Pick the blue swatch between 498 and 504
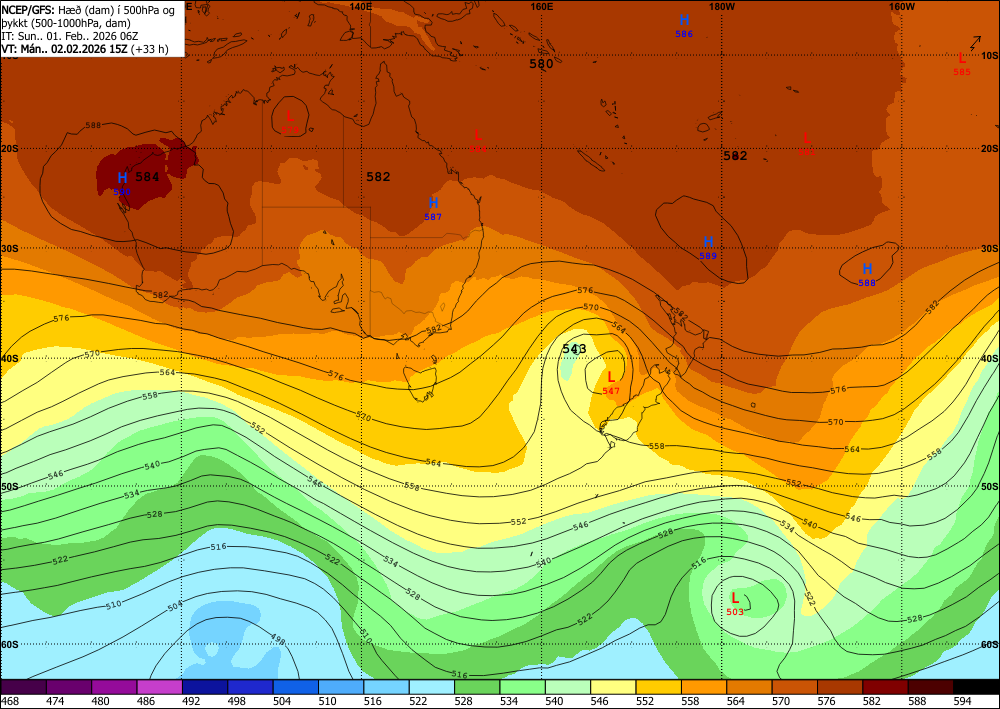1000x709 pixels. coord(250,687)
